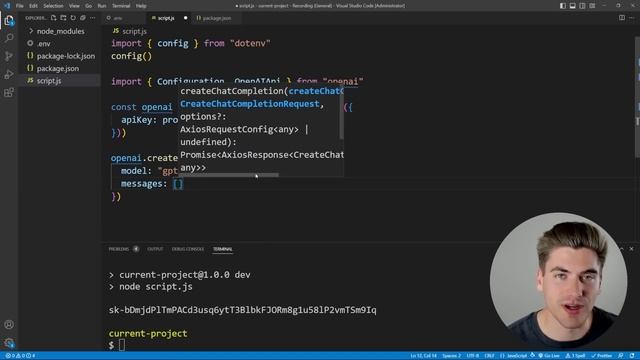
Task: Switch to the Problems panel tab
Action: click(123, 249)
